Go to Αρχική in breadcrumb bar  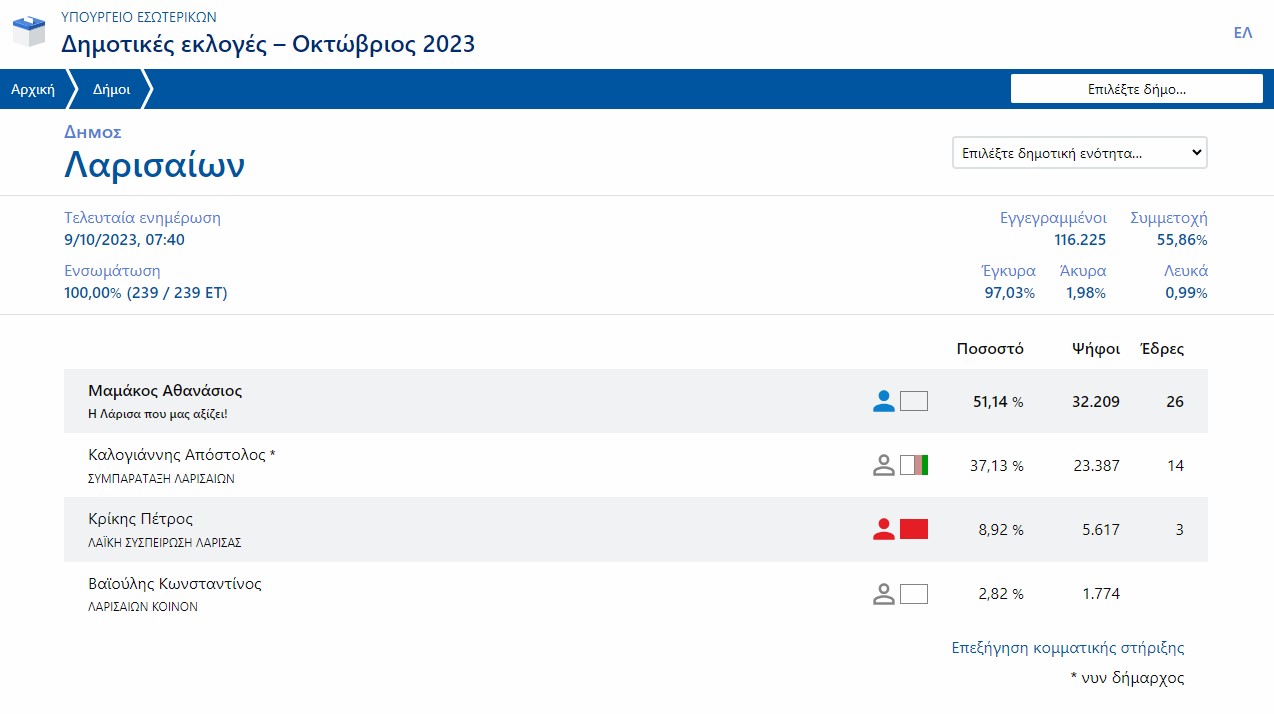tap(32, 89)
